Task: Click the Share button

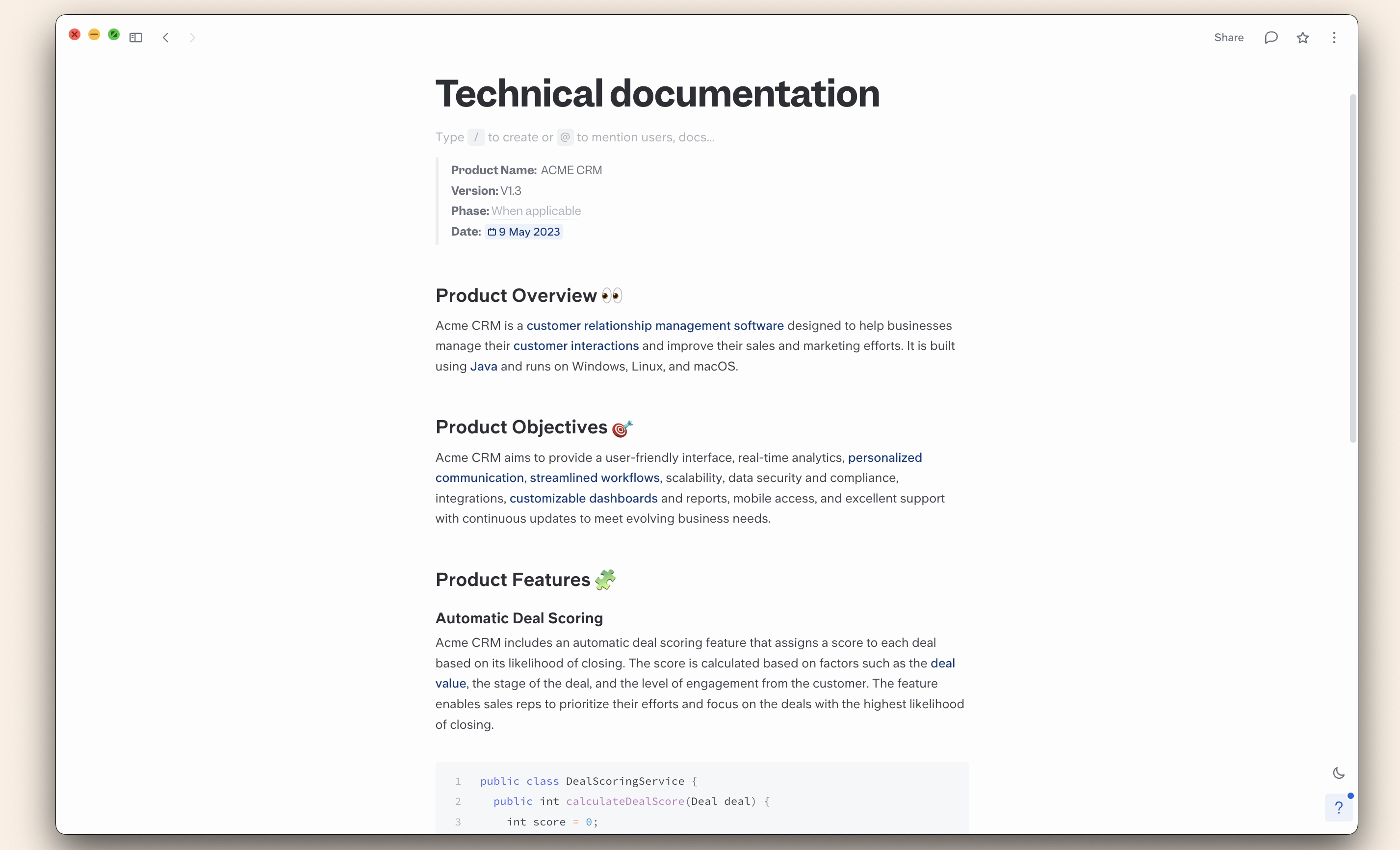Action: pos(1228,37)
